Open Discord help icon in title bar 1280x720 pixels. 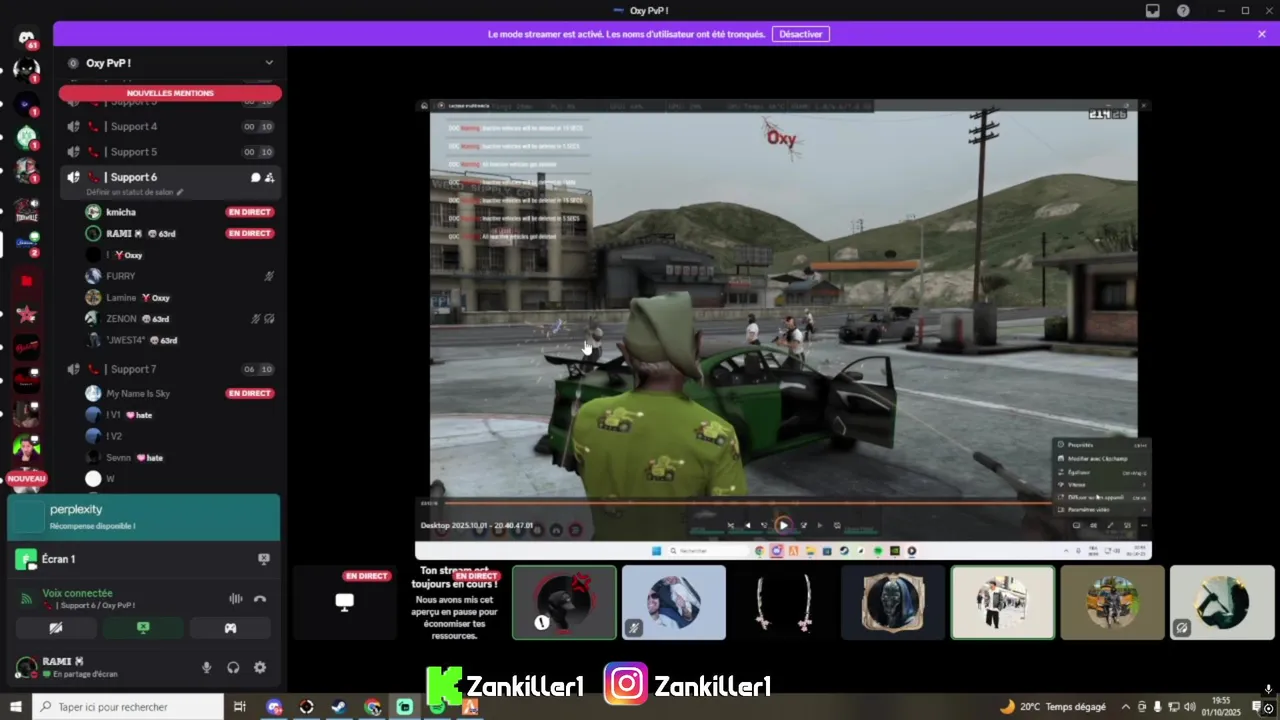[x=1184, y=11]
